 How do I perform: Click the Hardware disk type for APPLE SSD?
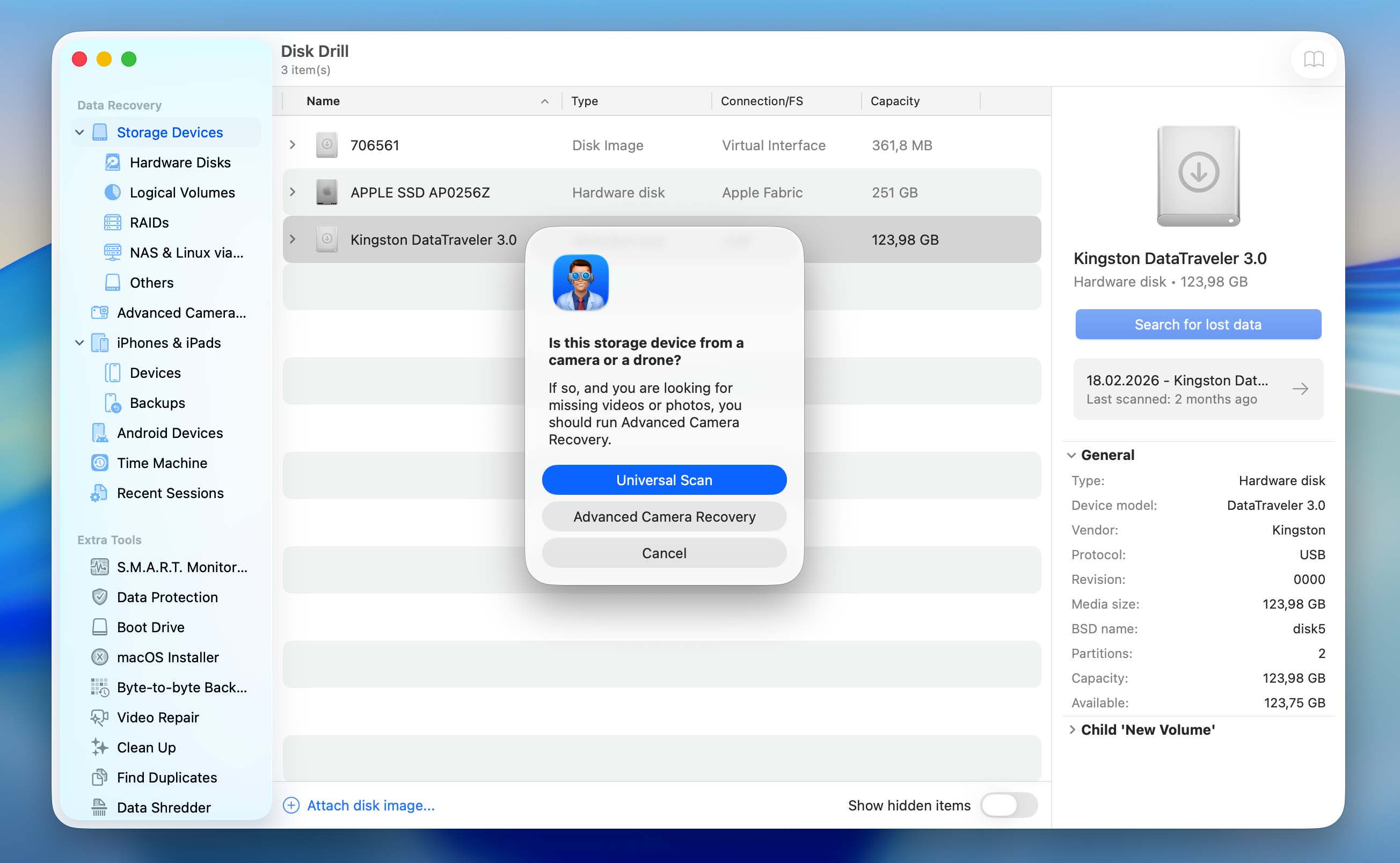(x=618, y=192)
